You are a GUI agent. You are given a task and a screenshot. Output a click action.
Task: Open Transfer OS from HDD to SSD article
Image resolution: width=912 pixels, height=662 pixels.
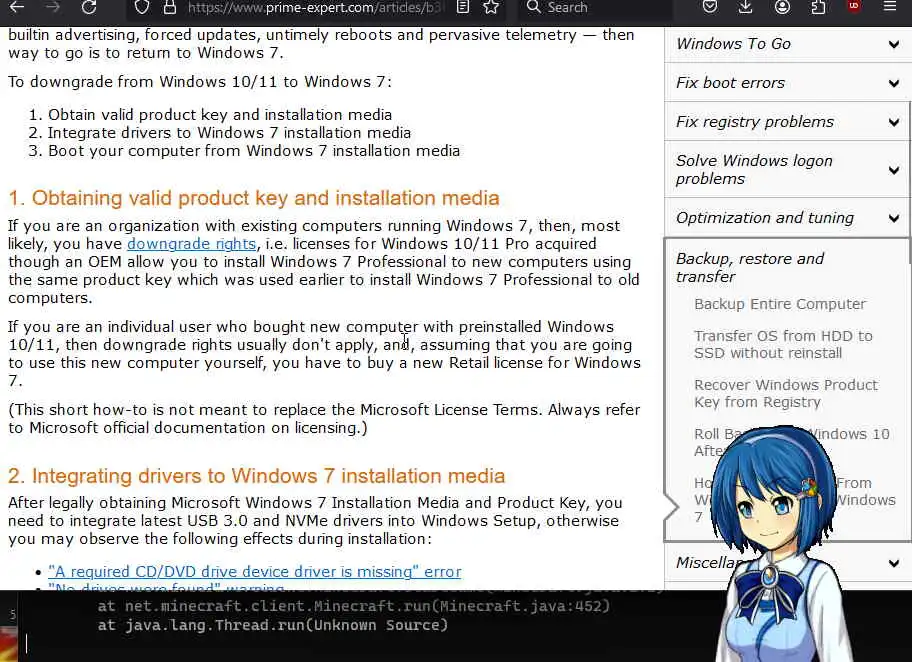pyautogui.click(x=783, y=344)
